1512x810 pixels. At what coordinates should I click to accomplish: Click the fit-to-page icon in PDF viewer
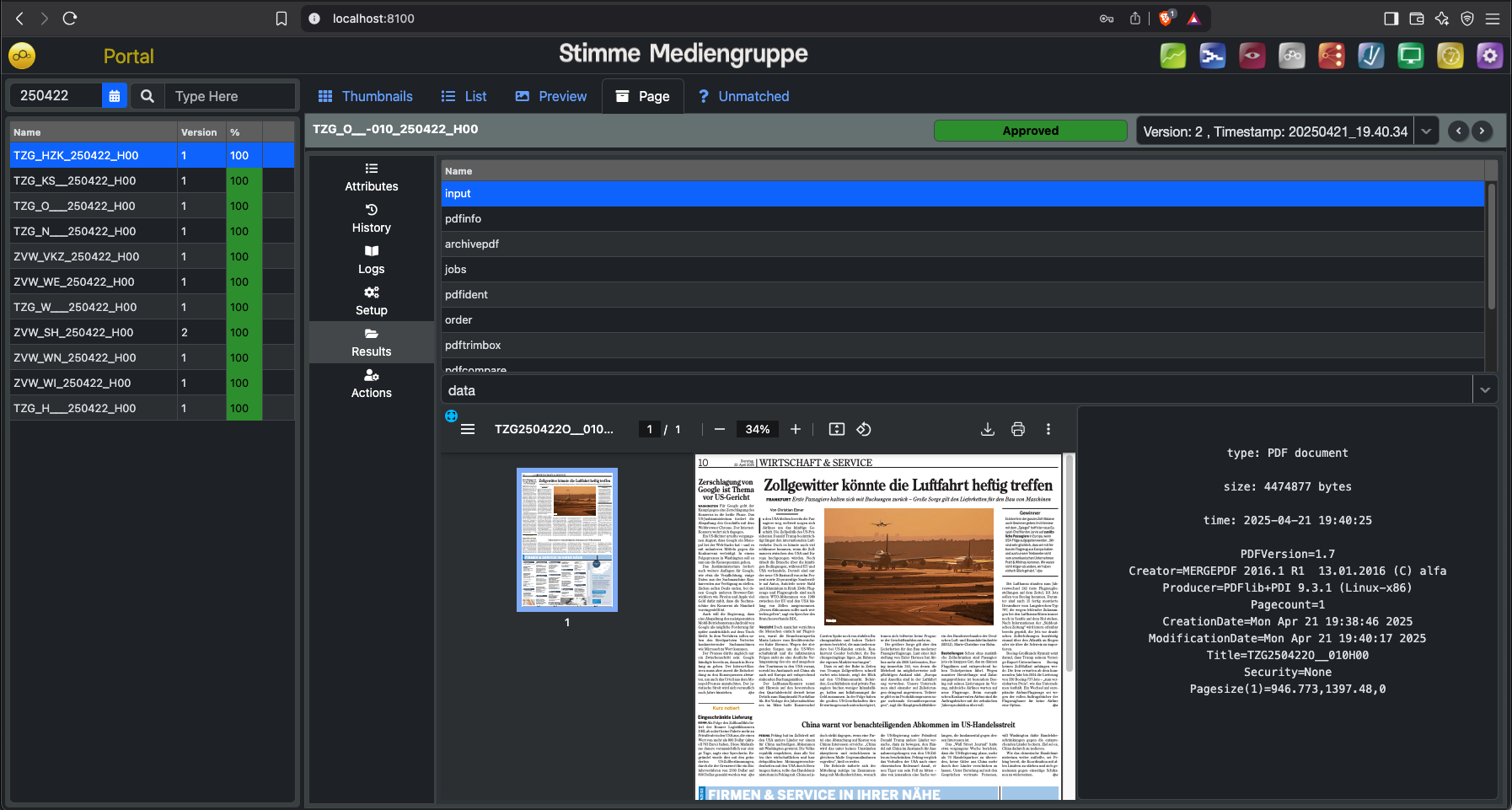pyautogui.click(x=836, y=429)
